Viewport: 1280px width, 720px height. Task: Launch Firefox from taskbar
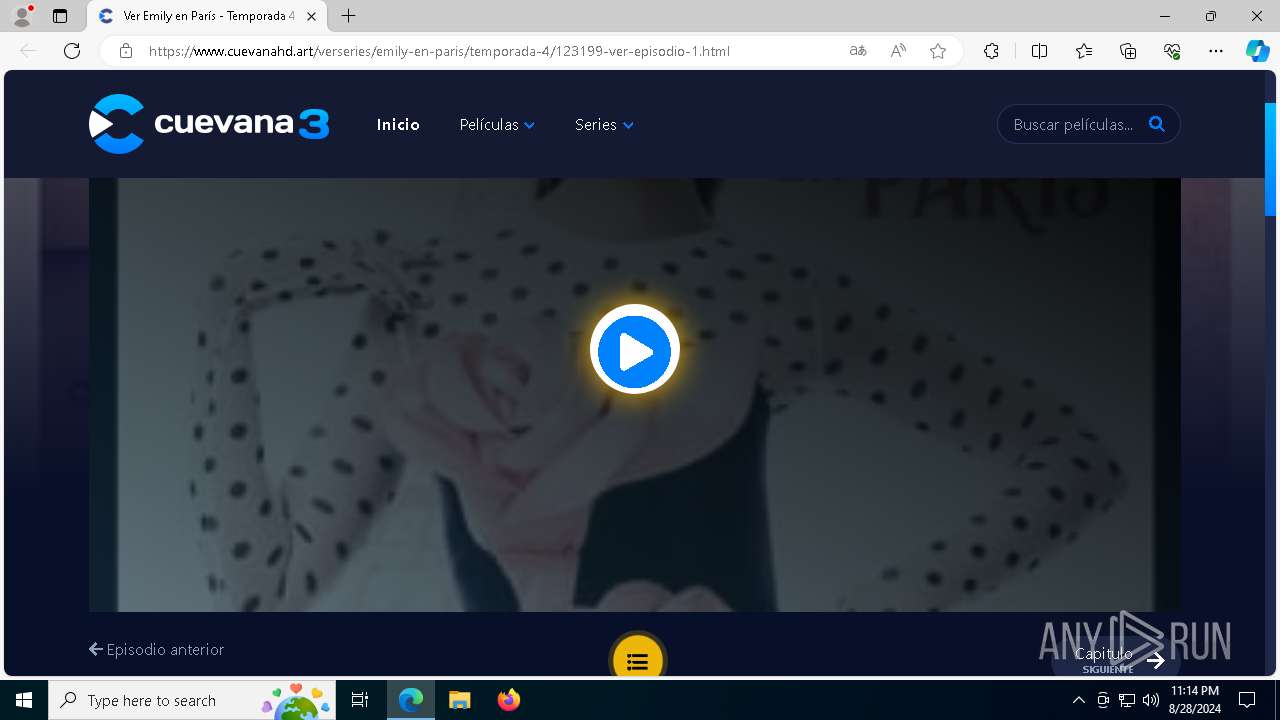point(508,700)
